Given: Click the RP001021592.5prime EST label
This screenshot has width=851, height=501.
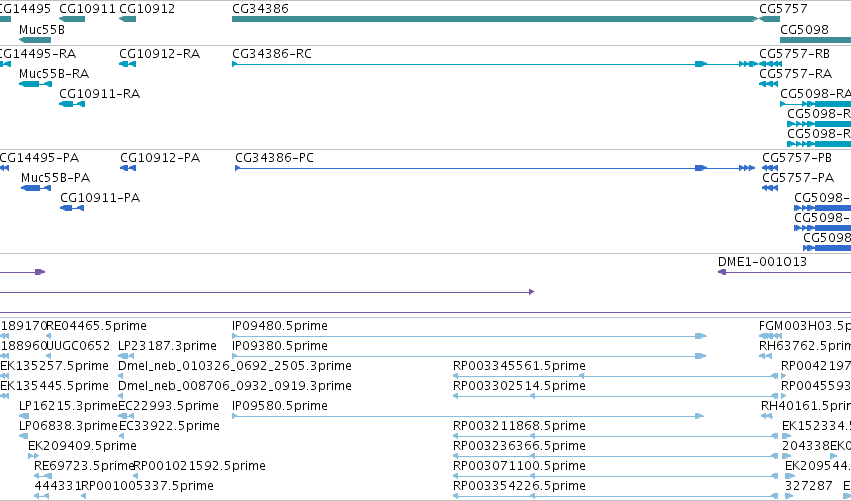Looking at the screenshot, I should tap(199, 466).
